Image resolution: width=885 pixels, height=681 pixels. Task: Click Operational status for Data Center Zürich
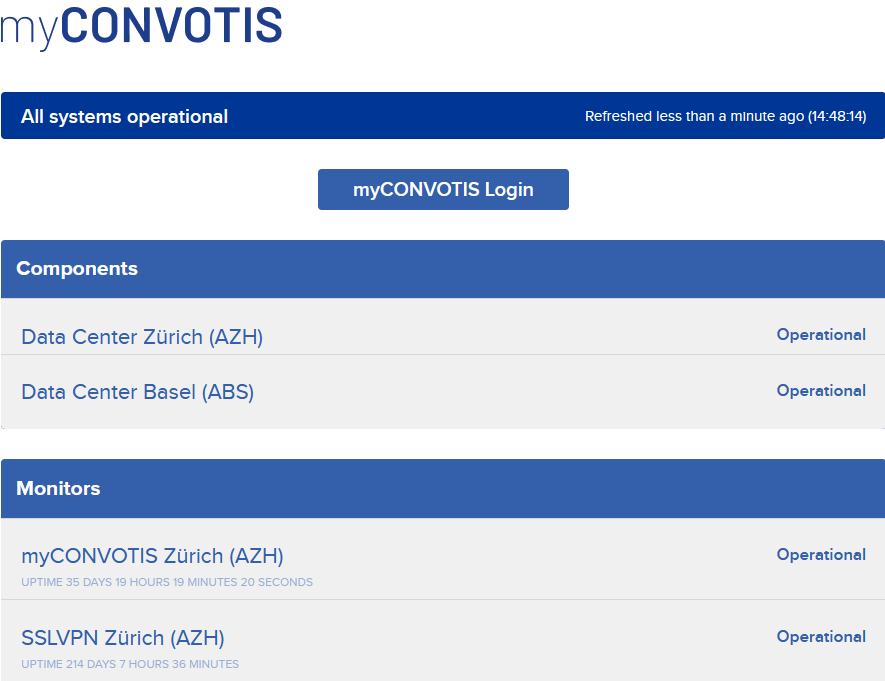(x=821, y=335)
